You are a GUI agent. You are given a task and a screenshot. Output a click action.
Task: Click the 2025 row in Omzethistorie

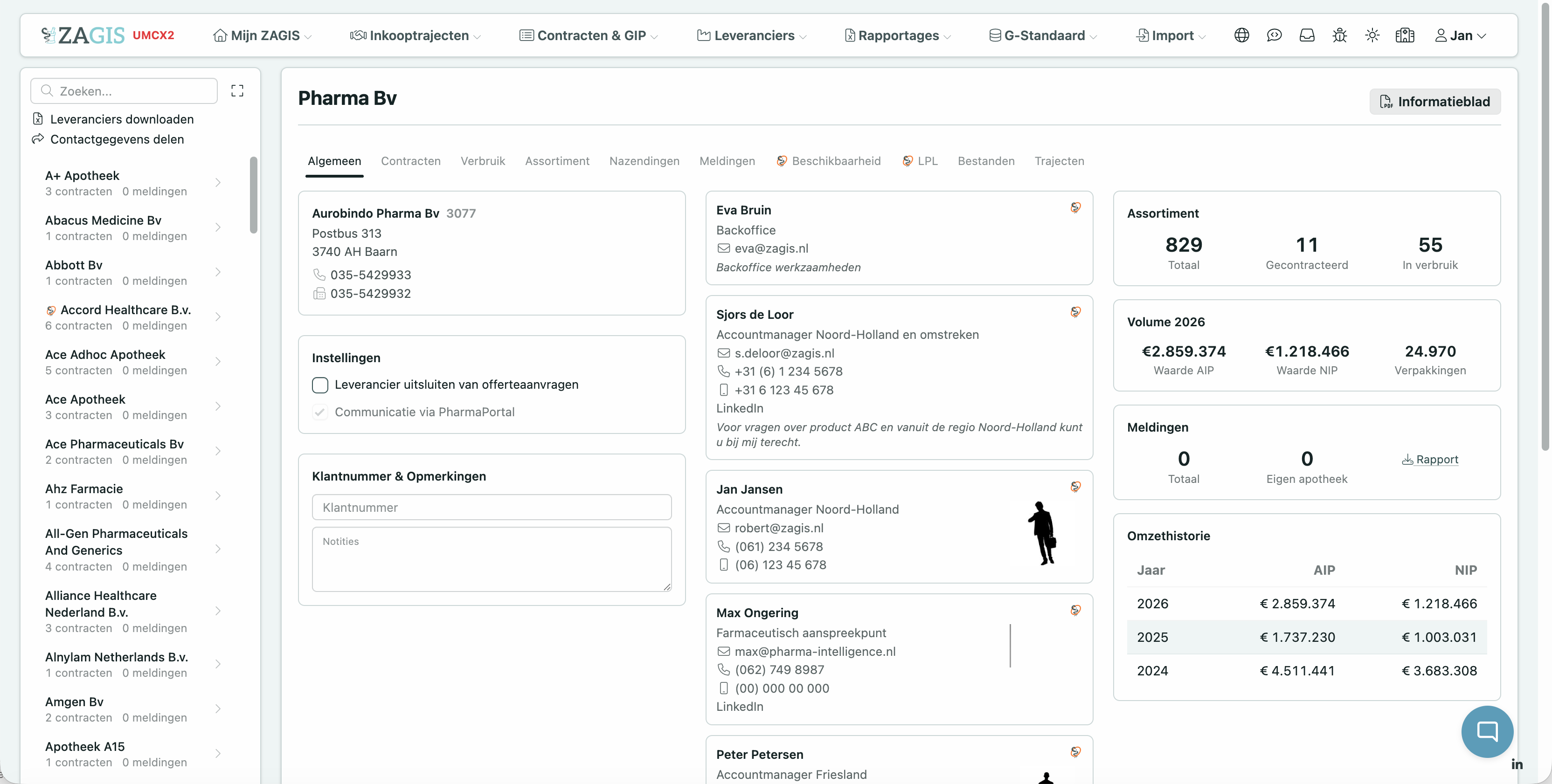1307,637
